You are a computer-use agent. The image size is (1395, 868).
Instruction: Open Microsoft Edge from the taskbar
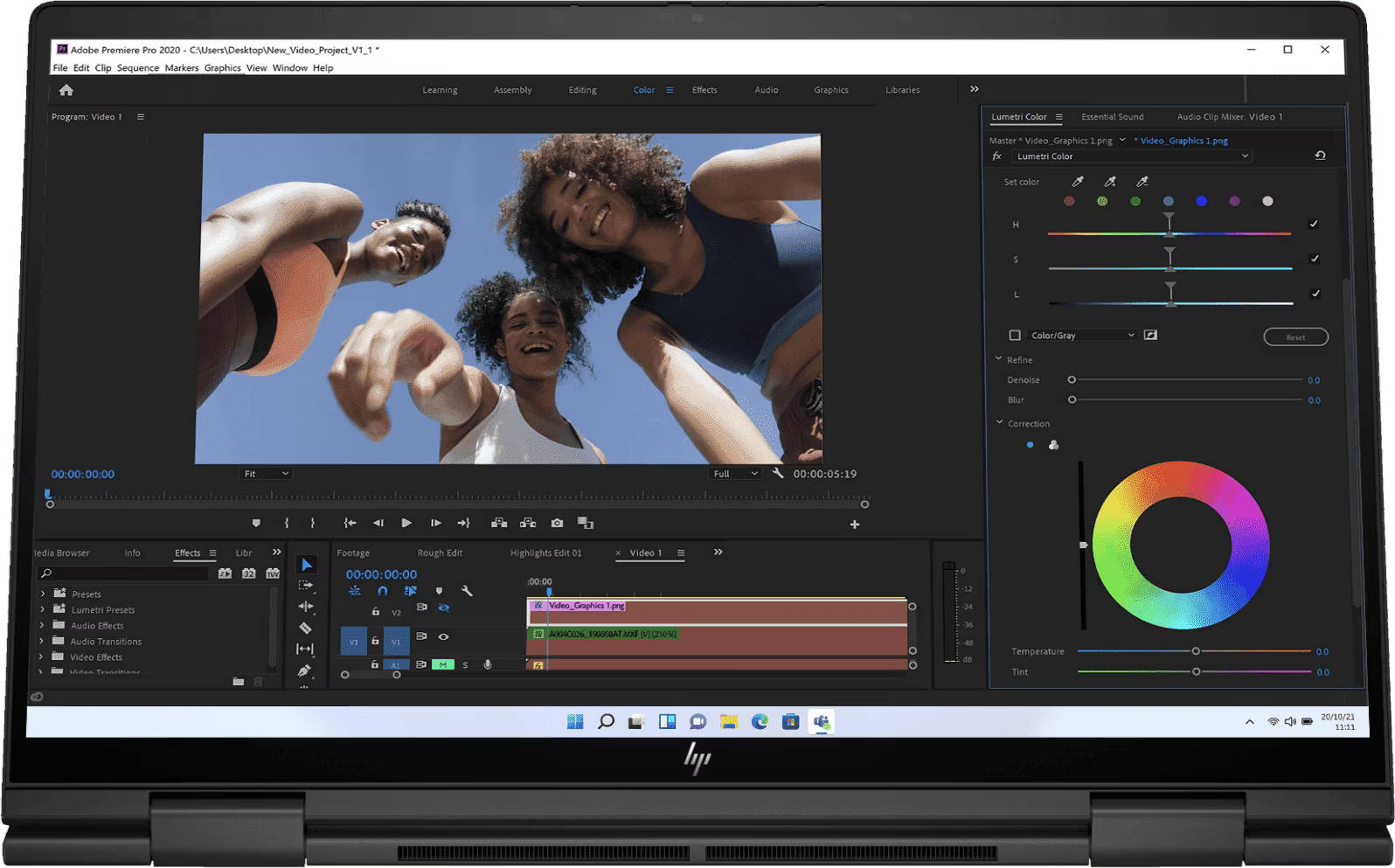(x=760, y=721)
